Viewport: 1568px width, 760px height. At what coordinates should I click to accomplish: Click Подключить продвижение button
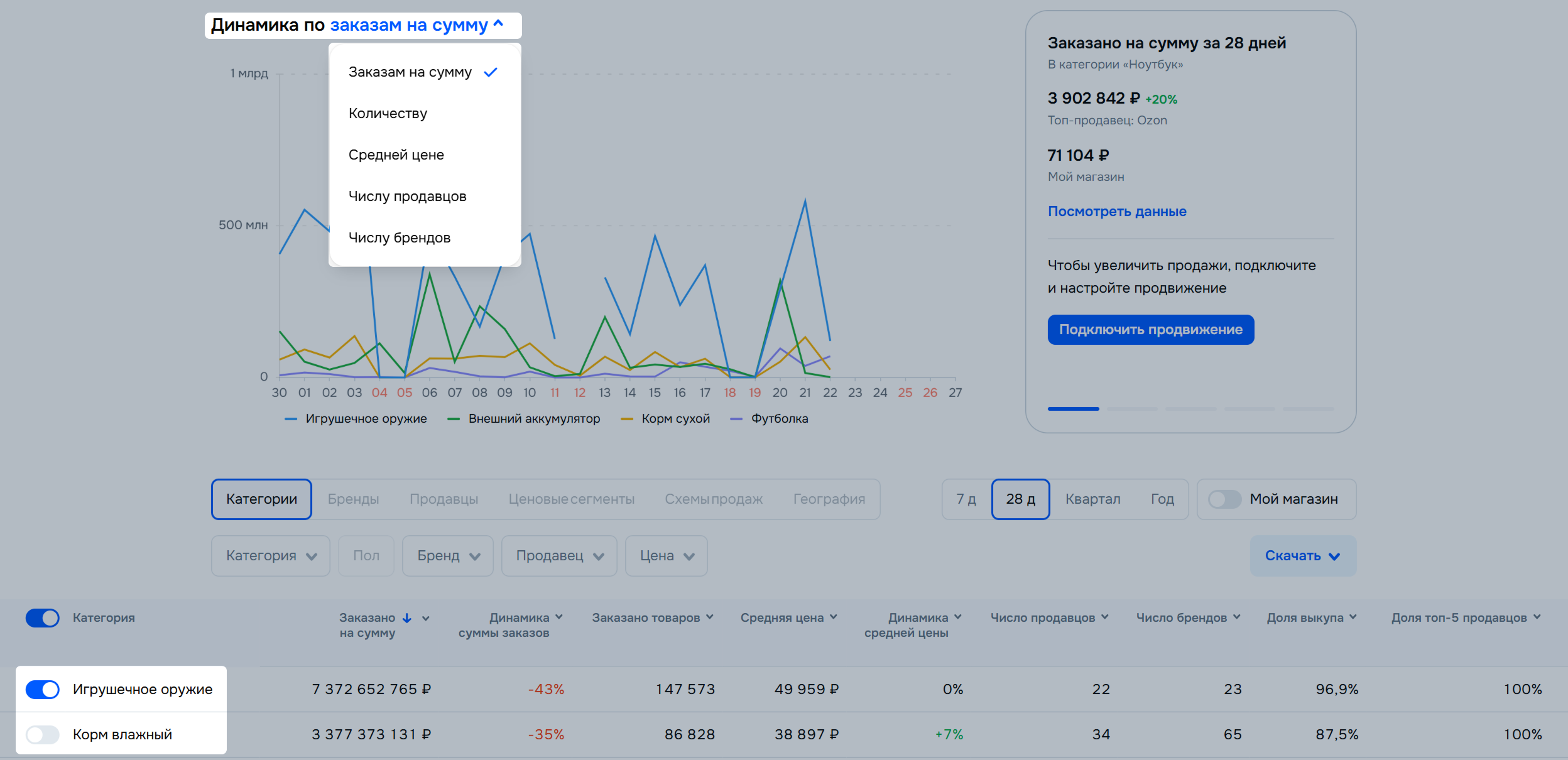click(1150, 330)
